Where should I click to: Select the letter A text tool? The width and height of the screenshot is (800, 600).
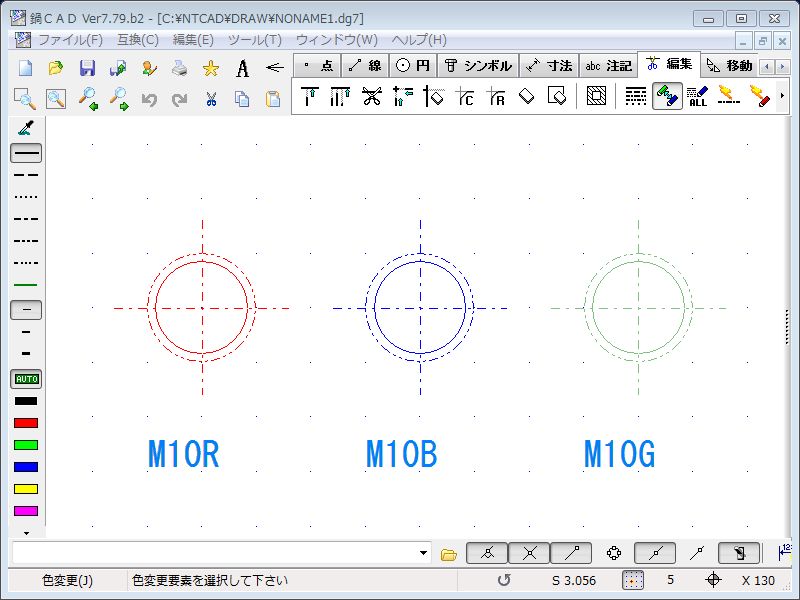[242, 68]
